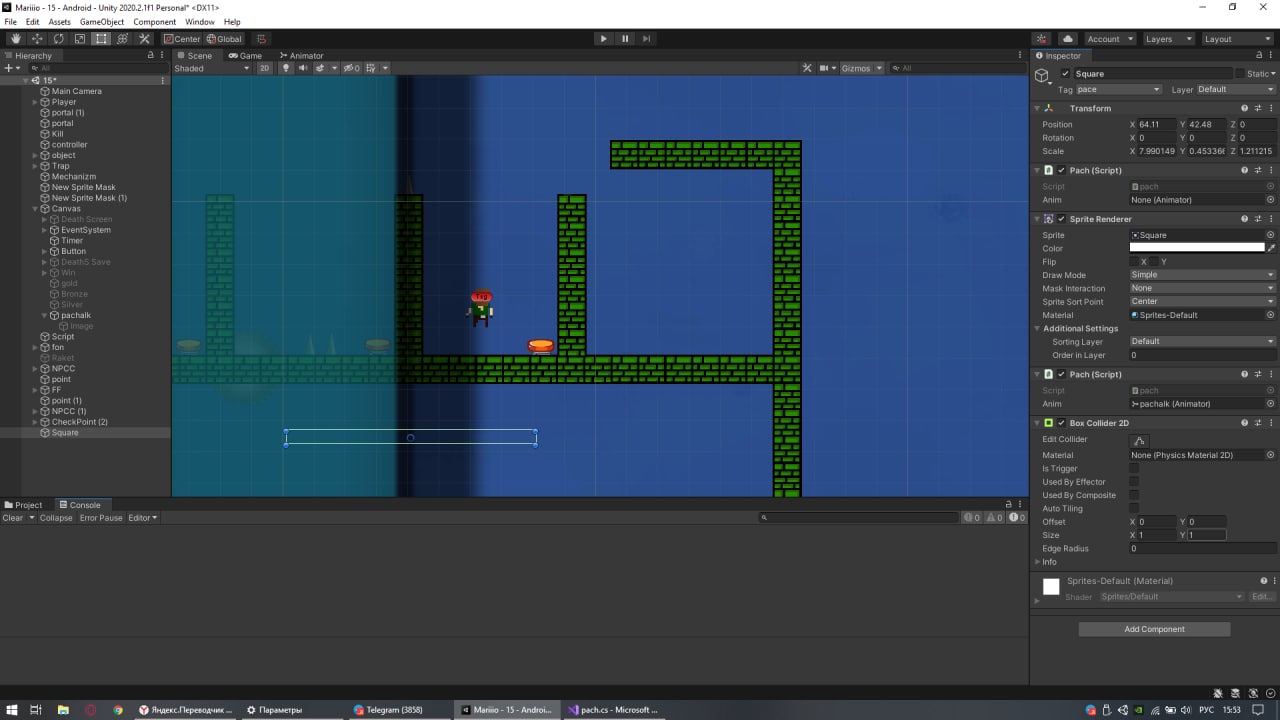Open Scene view component tools icon
The width and height of the screenshot is (1280, 720).
pos(807,68)
